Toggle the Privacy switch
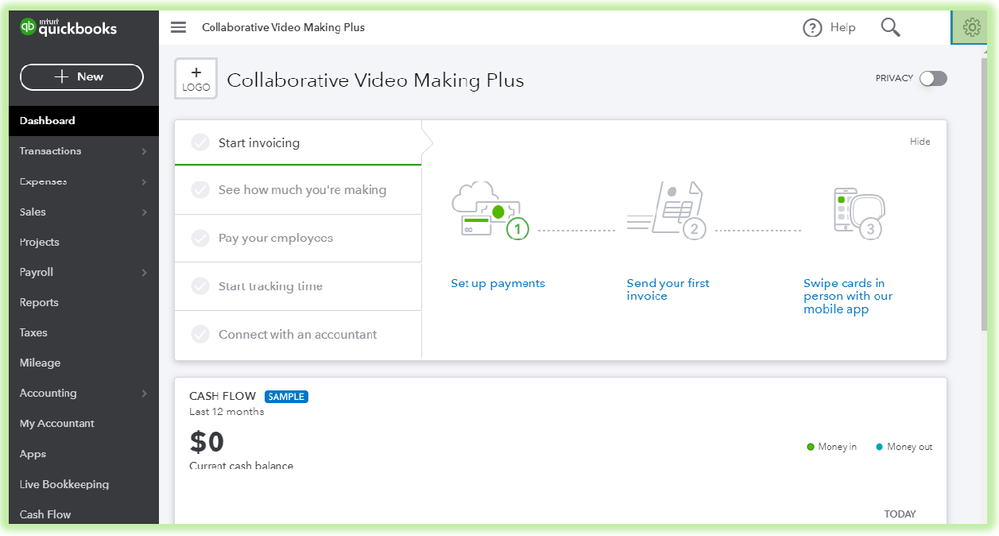 point(933,78)
